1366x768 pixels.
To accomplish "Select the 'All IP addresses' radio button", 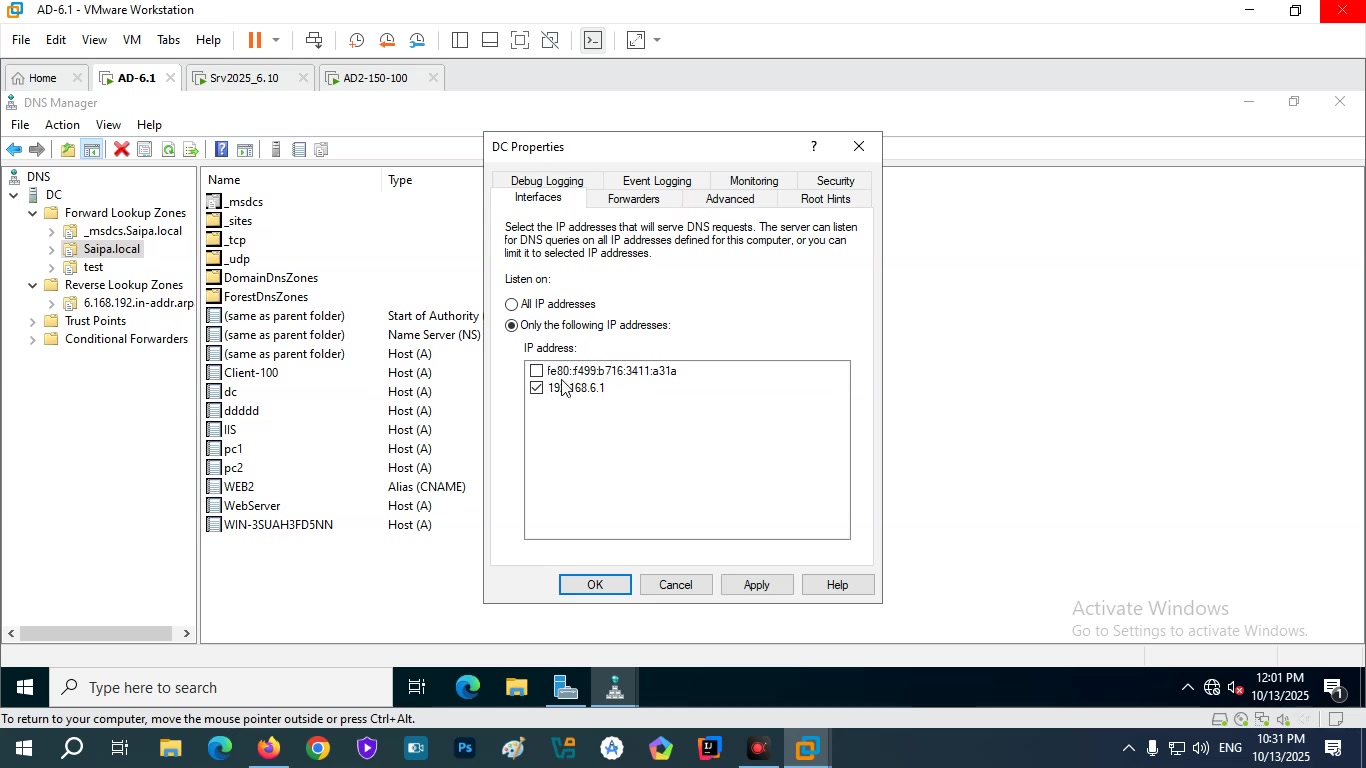I will [x=512, y=305].
